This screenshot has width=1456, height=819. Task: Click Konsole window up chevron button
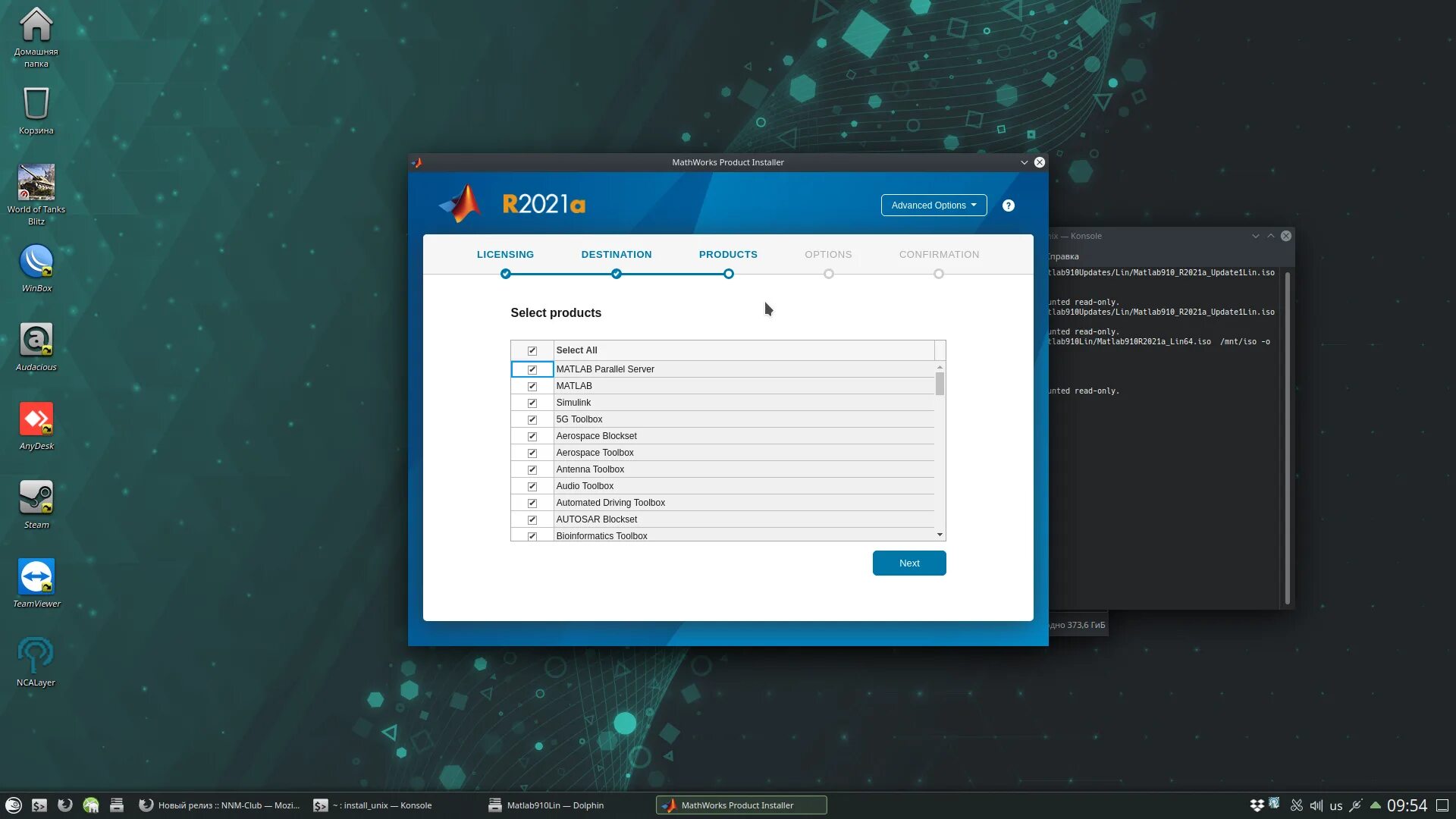tap(1271, 236)
